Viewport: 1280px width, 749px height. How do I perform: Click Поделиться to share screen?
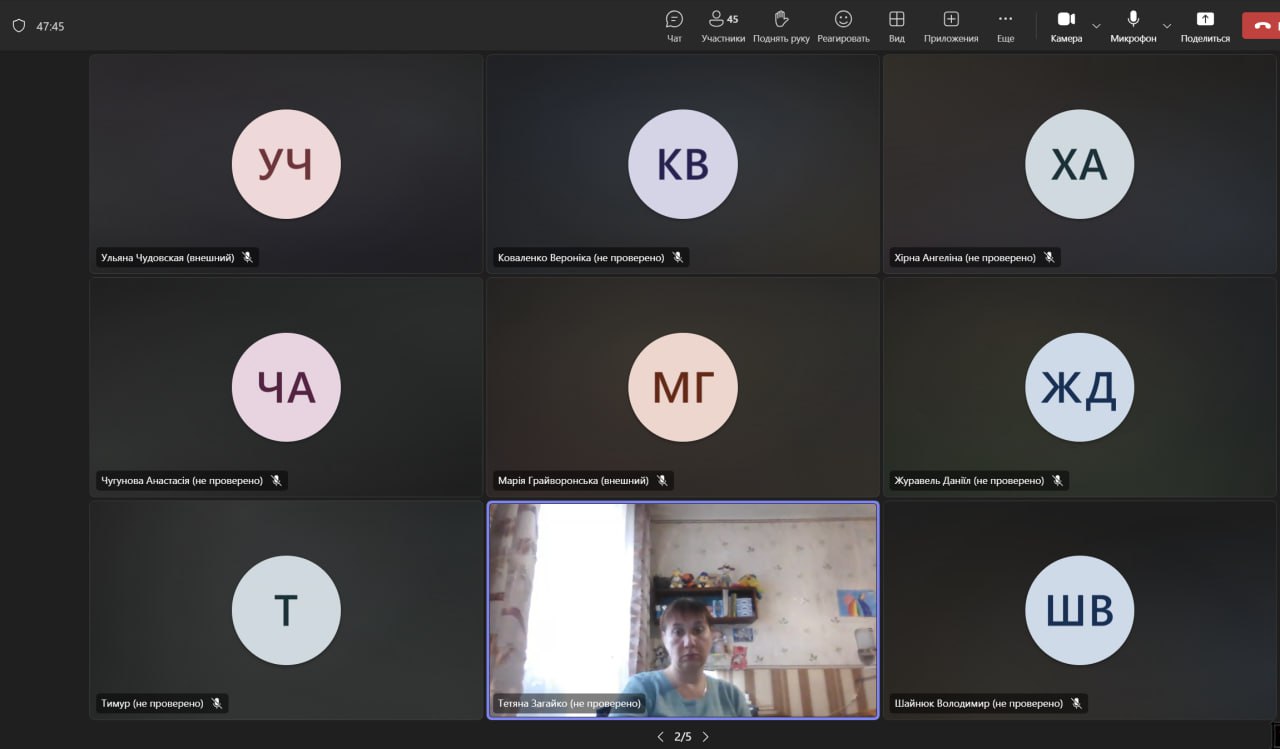click(x=1205, y=26)
